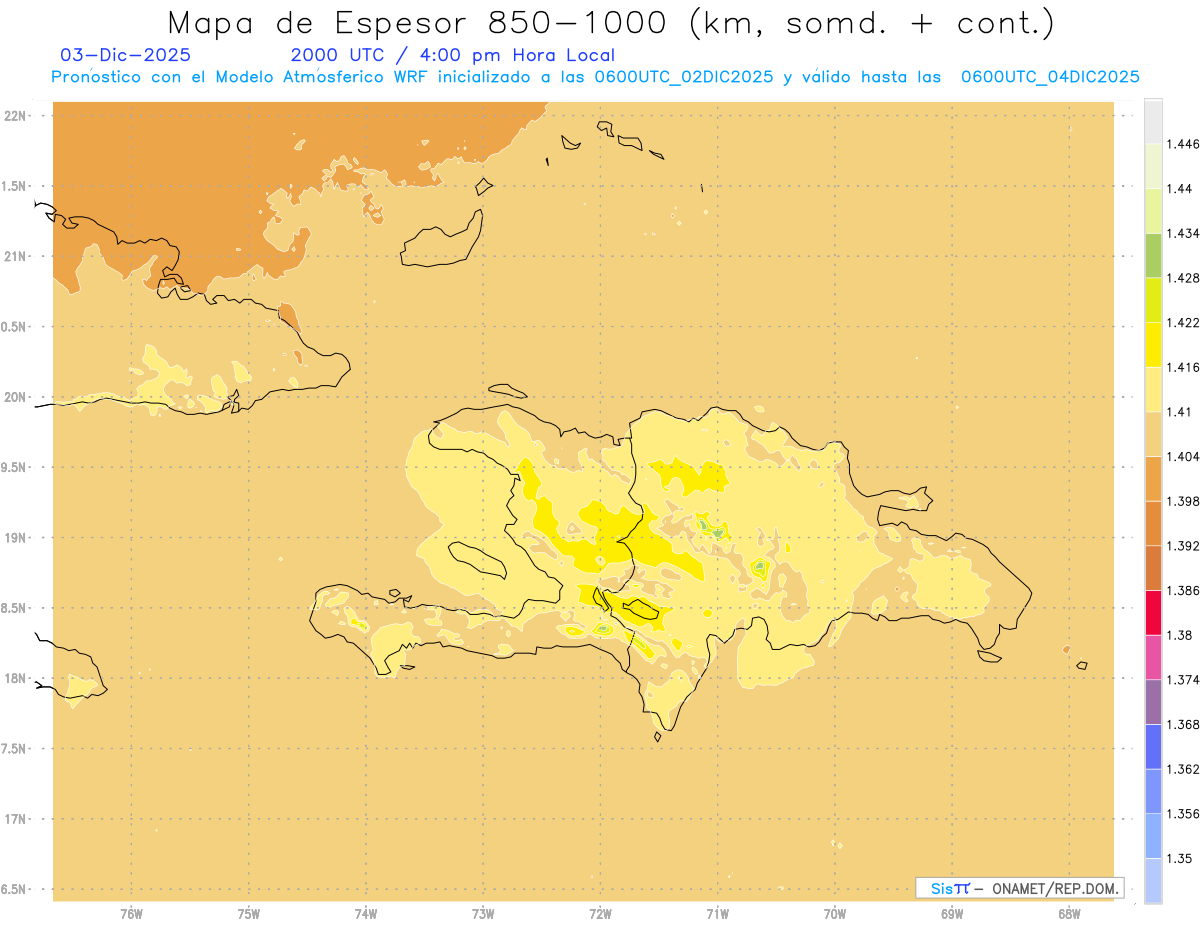Select the '20N' latitude axis label
Viewport: 1200px width, 927px height.
16,397
